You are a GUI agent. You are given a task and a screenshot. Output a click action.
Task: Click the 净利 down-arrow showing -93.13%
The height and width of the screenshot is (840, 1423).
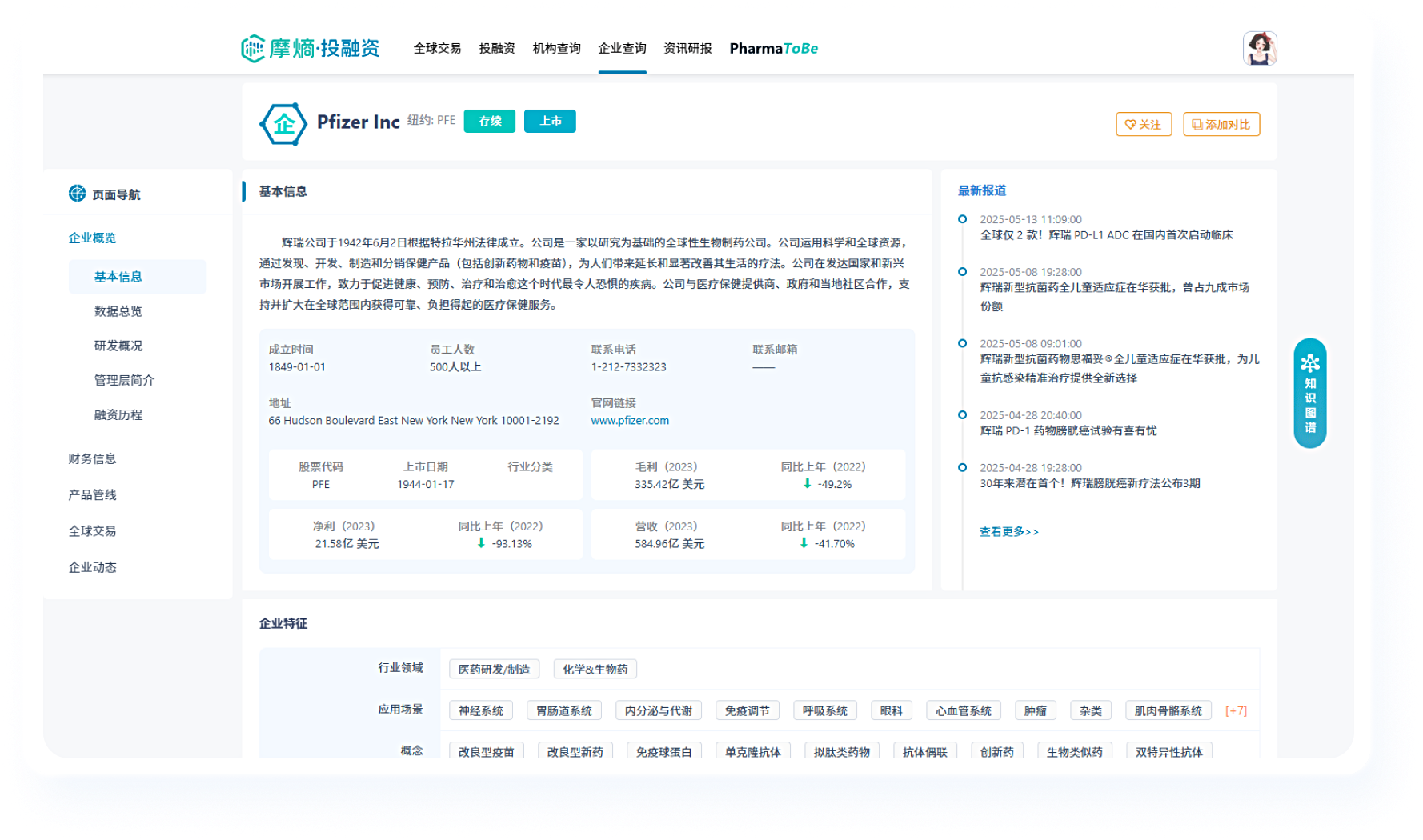(x=481, y=542)
